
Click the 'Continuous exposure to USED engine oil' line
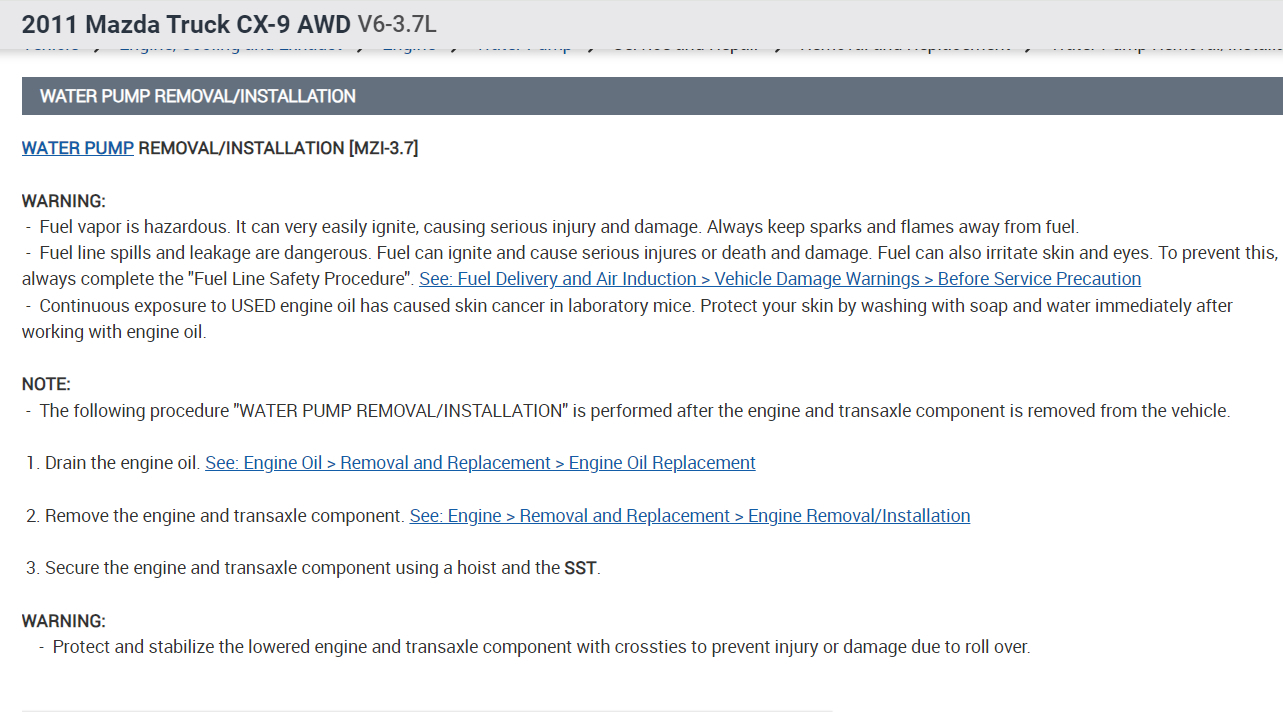(x=628, y=318)
